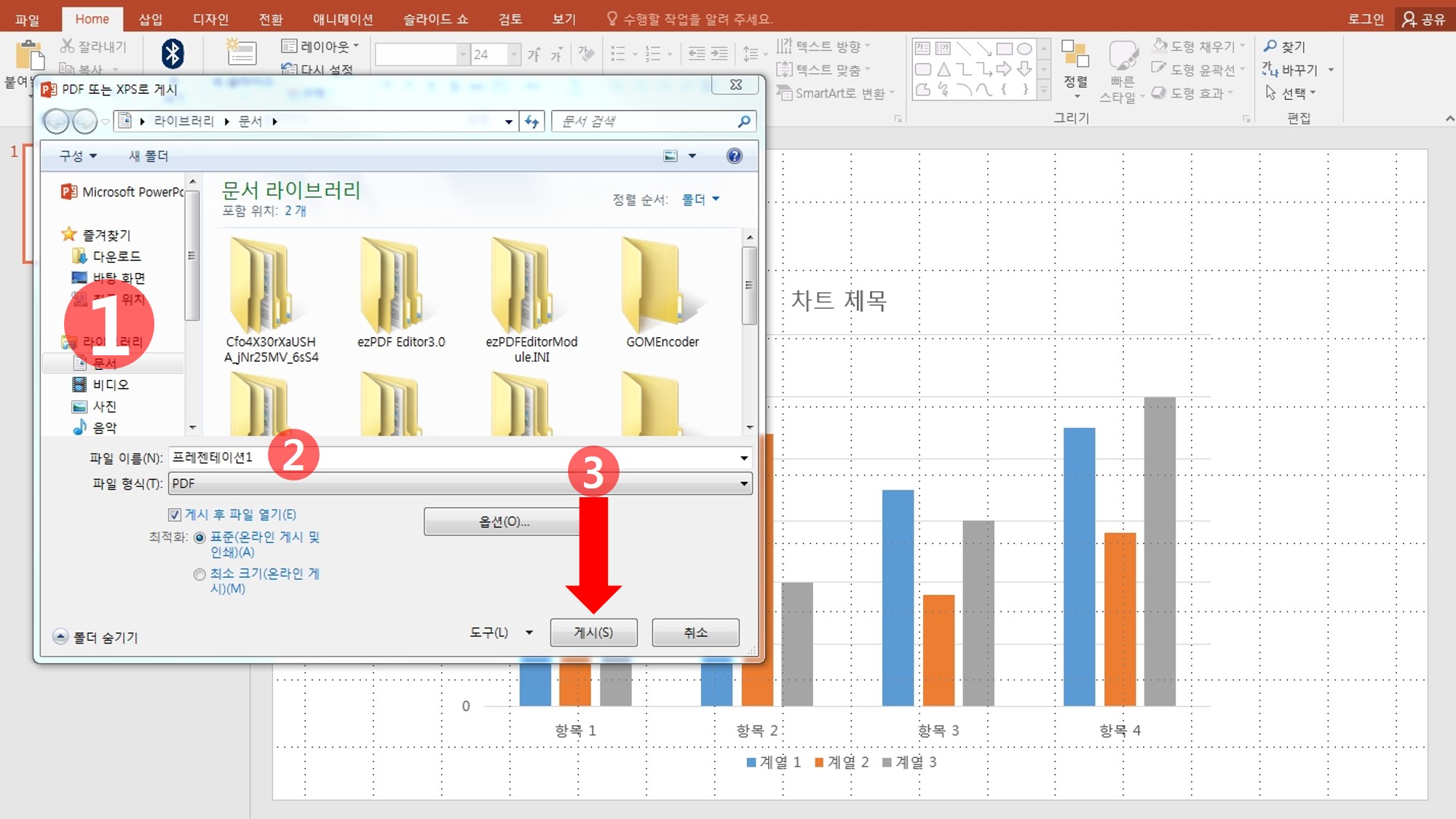Click the Paste clipboard icon
1456x819 pixels.
coord(29,57)
